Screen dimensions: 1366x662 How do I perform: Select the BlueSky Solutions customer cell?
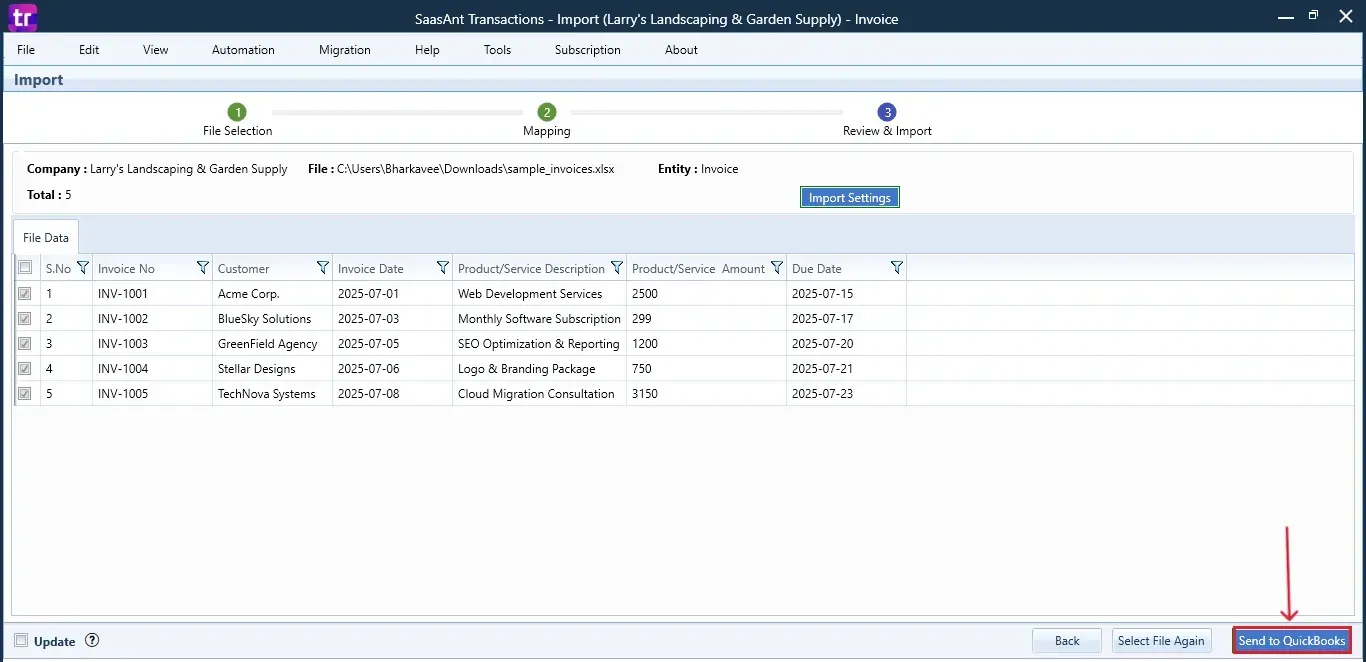(273, 319)
